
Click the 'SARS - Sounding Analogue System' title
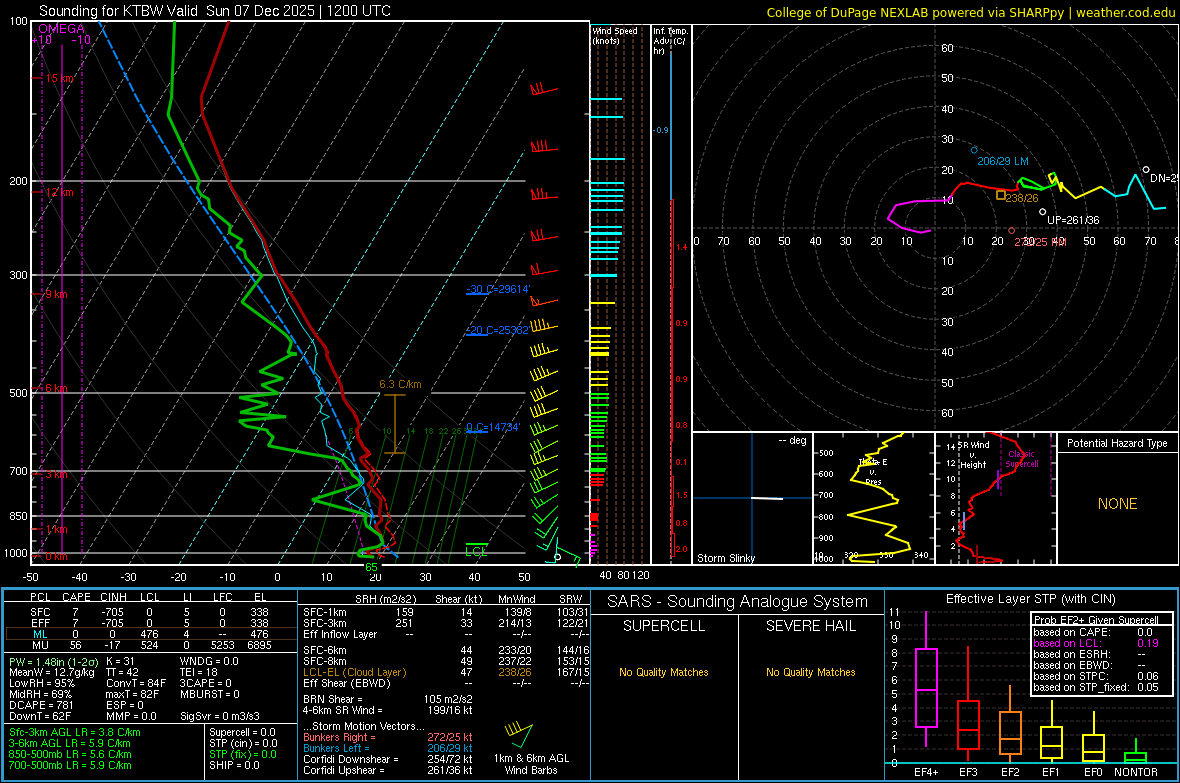pos(738,602)
